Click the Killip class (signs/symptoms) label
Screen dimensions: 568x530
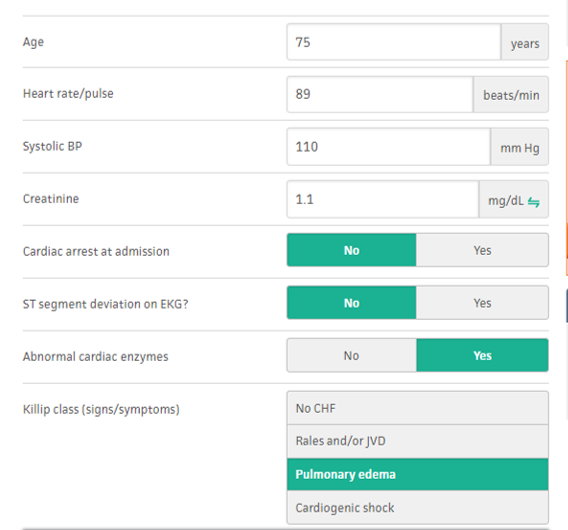point(101,409)
